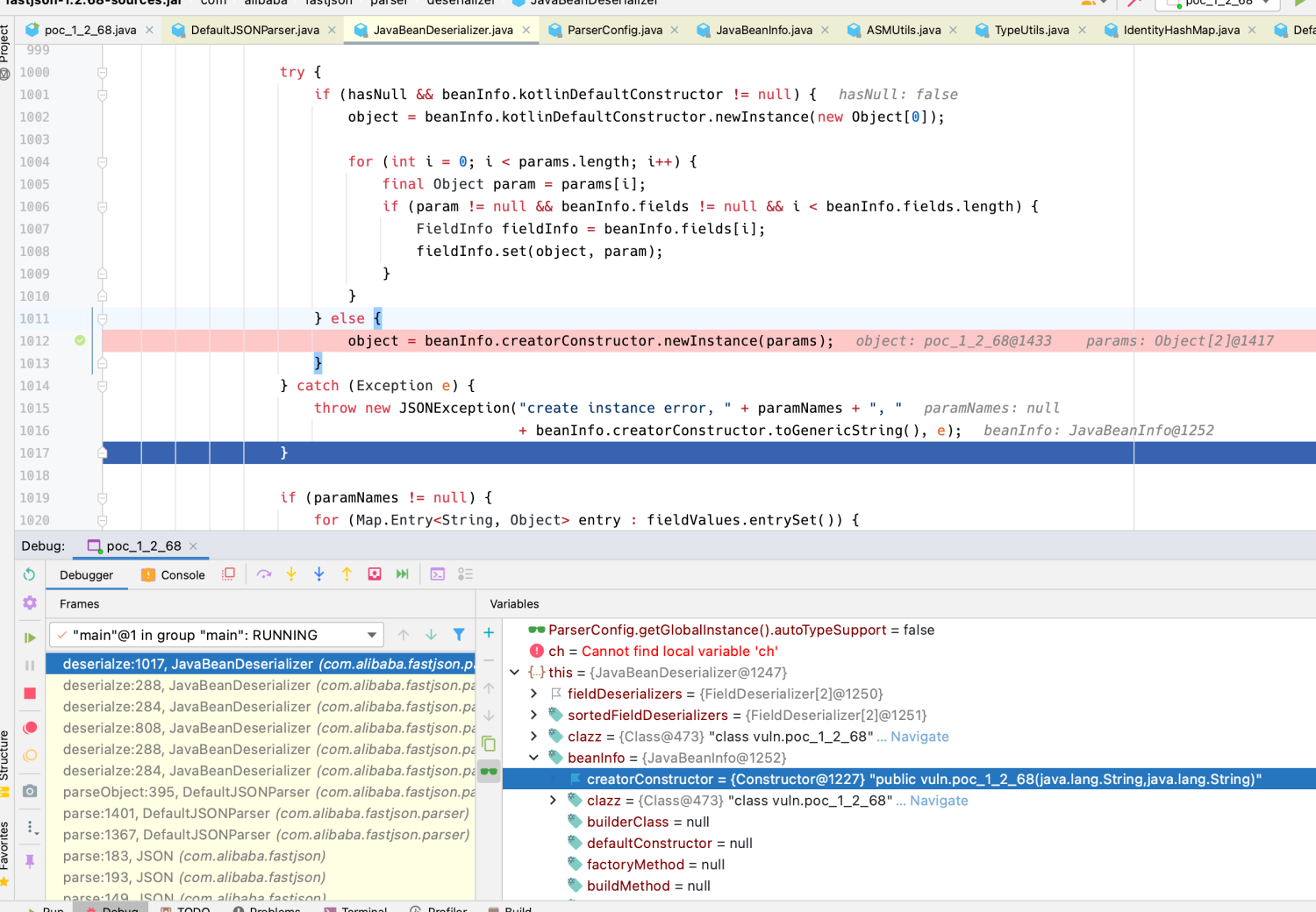
Task: Click Step Into yellow arrow
Action: click(291, 574)
